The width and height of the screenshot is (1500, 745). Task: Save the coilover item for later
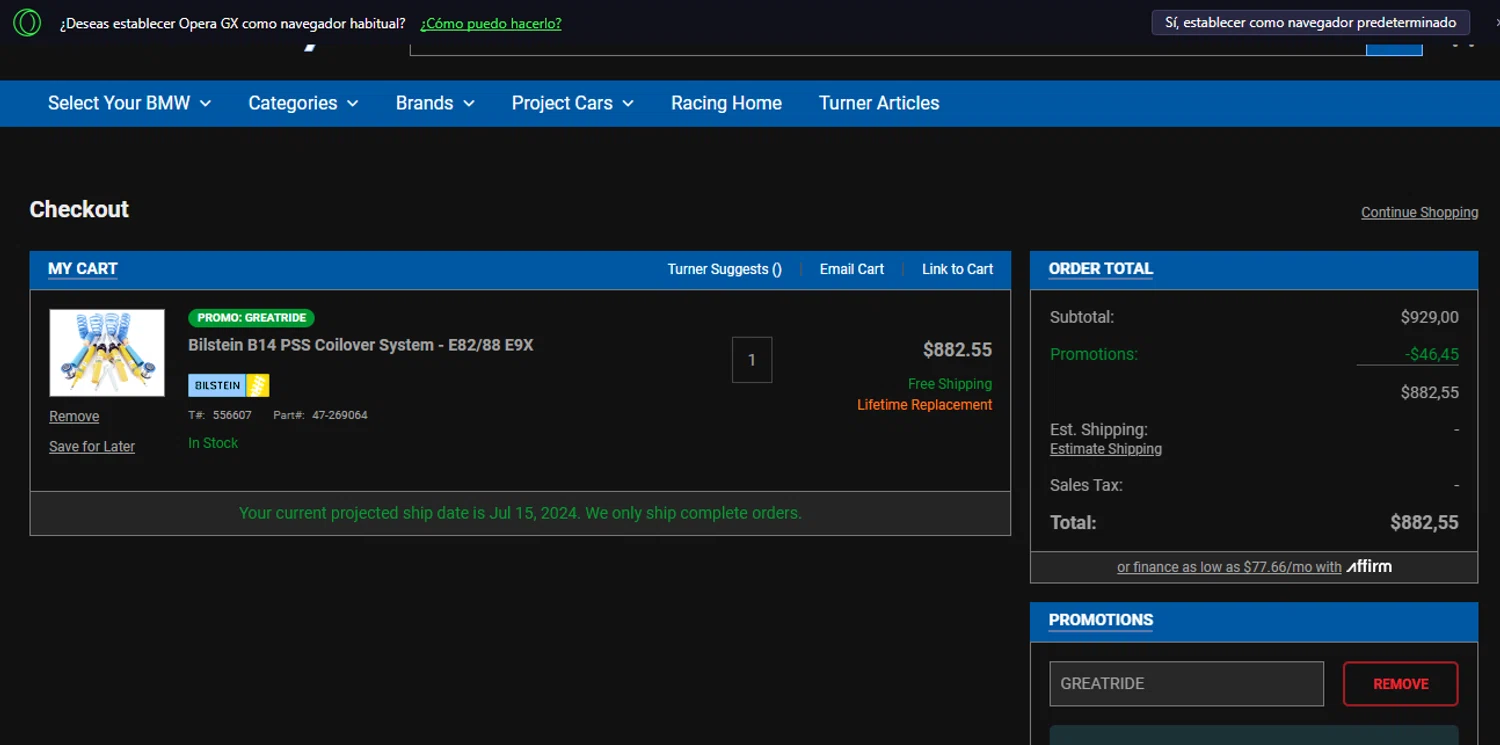tap(92, 446)
